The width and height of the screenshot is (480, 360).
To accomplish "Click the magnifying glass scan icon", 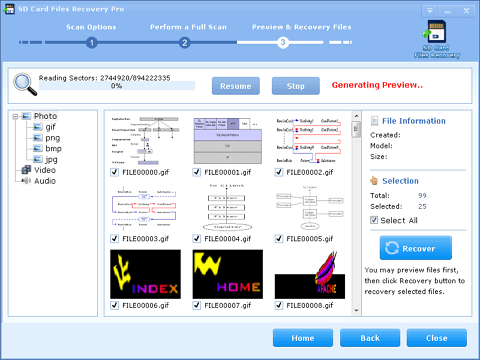I will point(25,84).
